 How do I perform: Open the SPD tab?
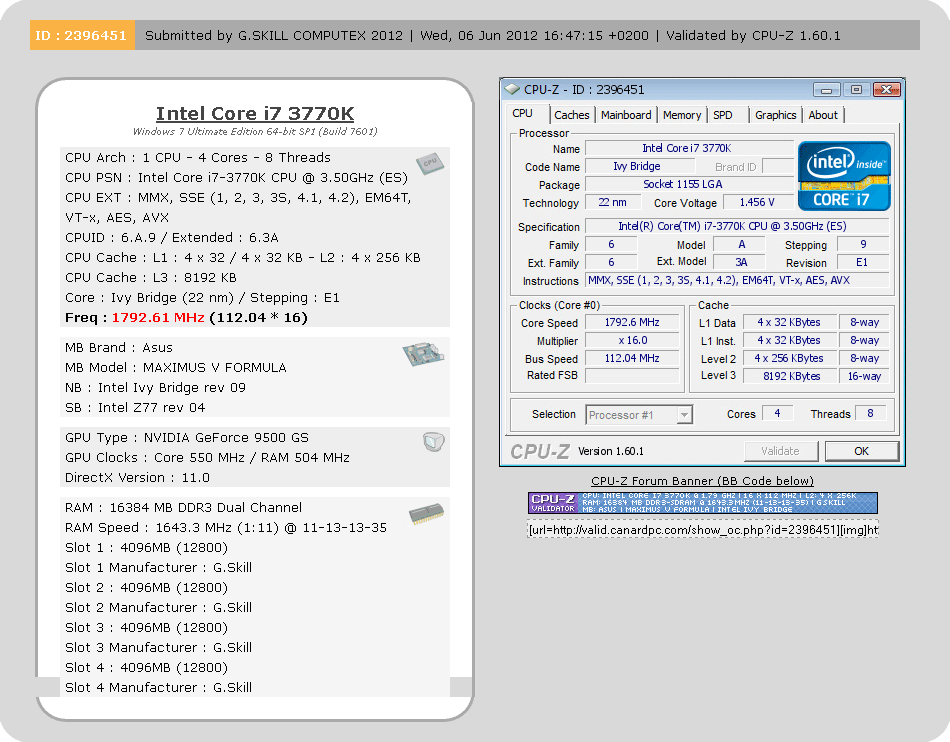723,115
